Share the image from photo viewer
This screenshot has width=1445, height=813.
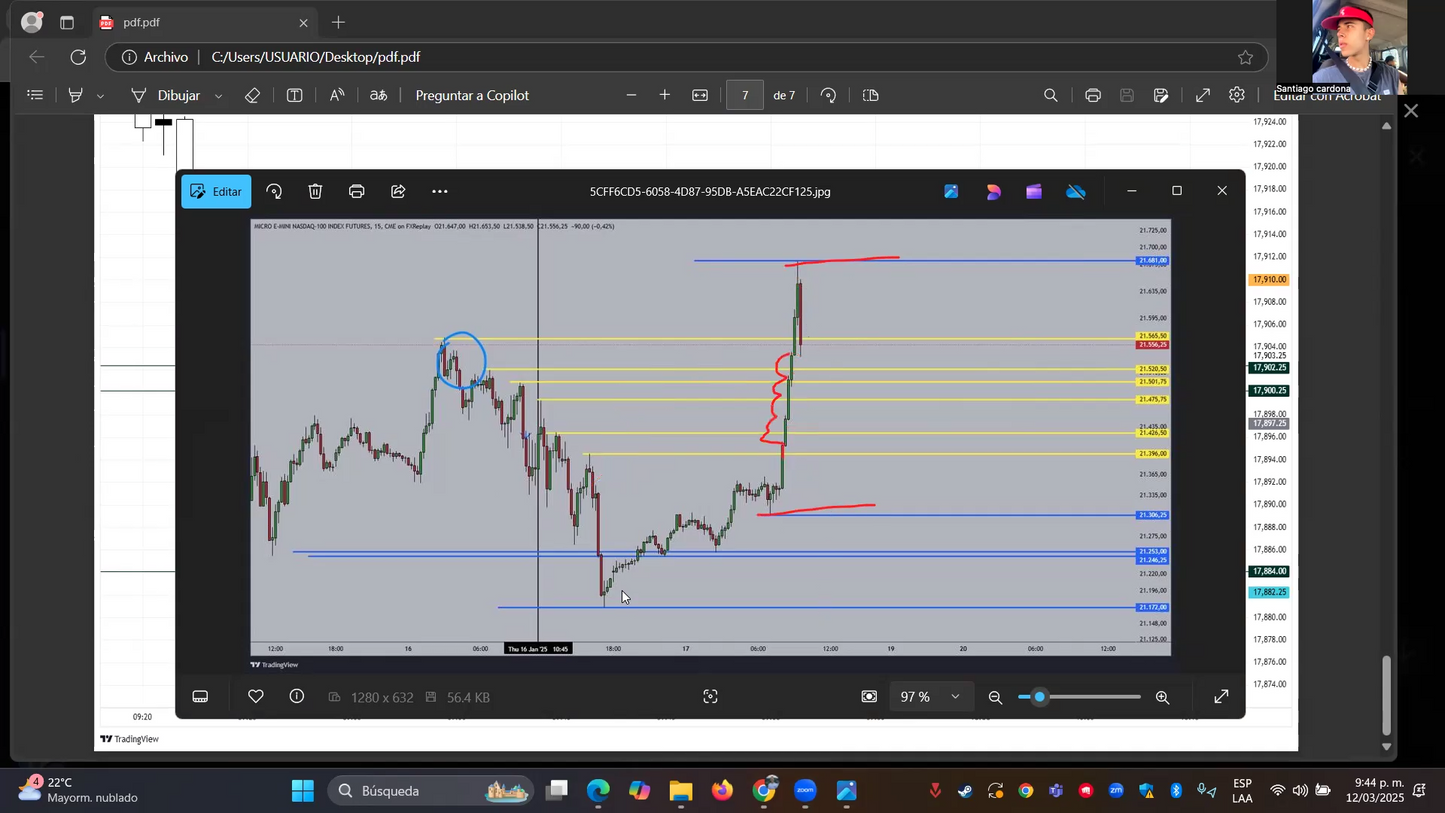click(x=398, y=192)
